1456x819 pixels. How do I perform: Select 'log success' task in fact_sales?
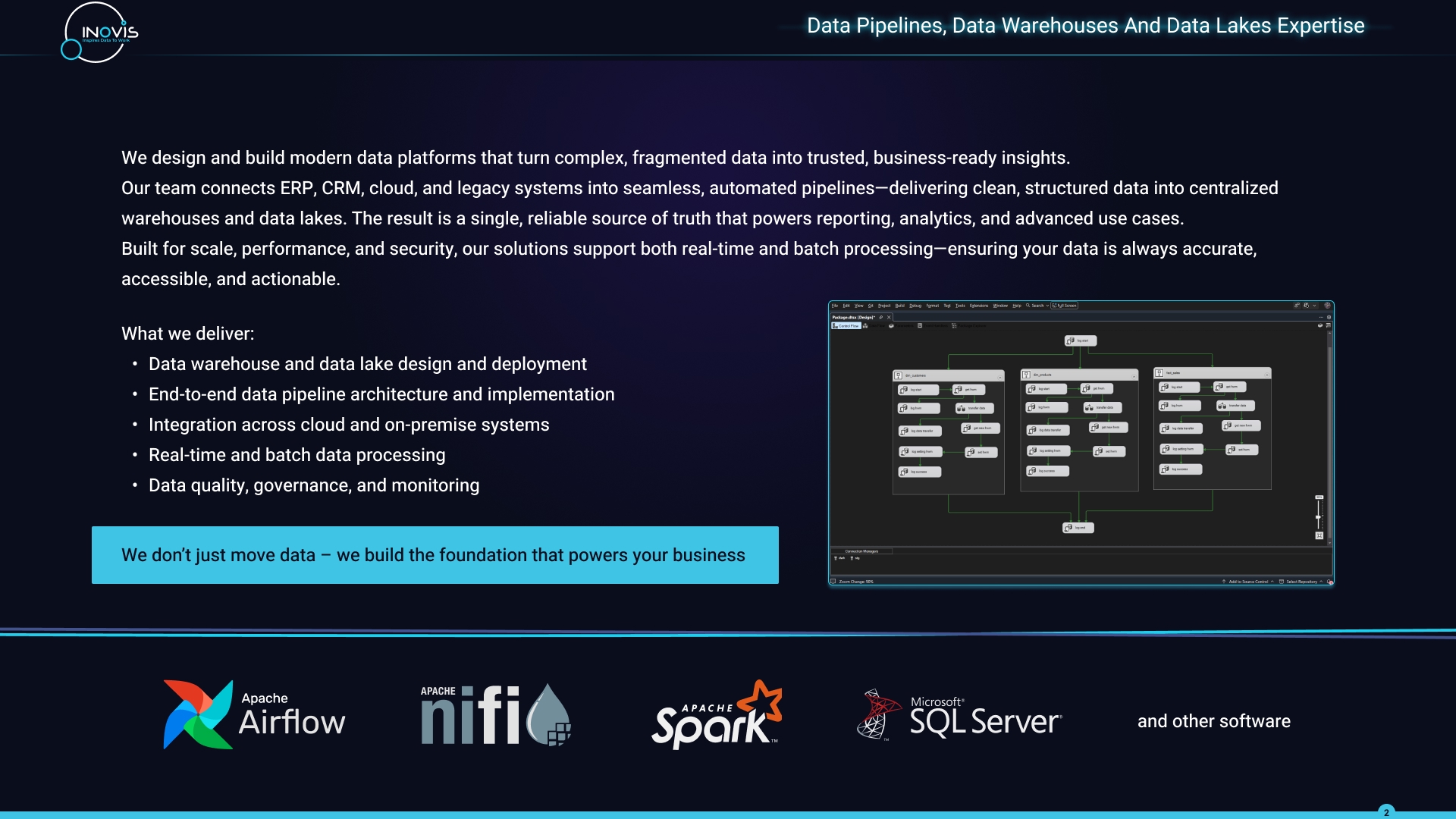[x=1181, y=469]
